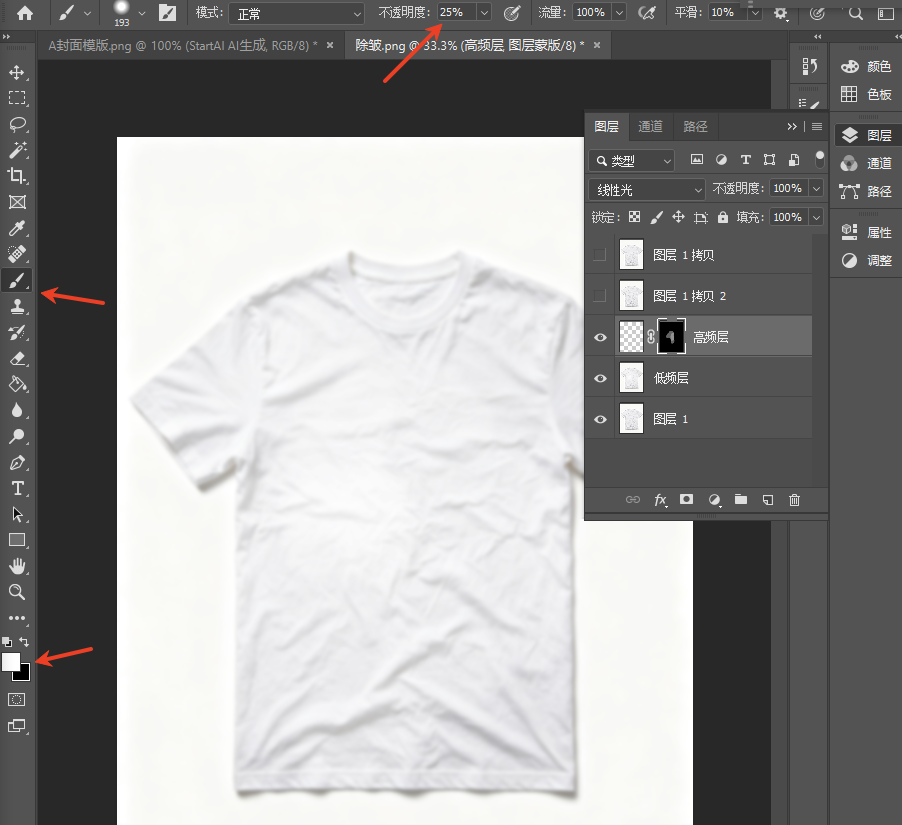This screenshot has width=902, height=825.
Task: Open the 线性光 blend mode dropdown
Action: click(647, 190)
